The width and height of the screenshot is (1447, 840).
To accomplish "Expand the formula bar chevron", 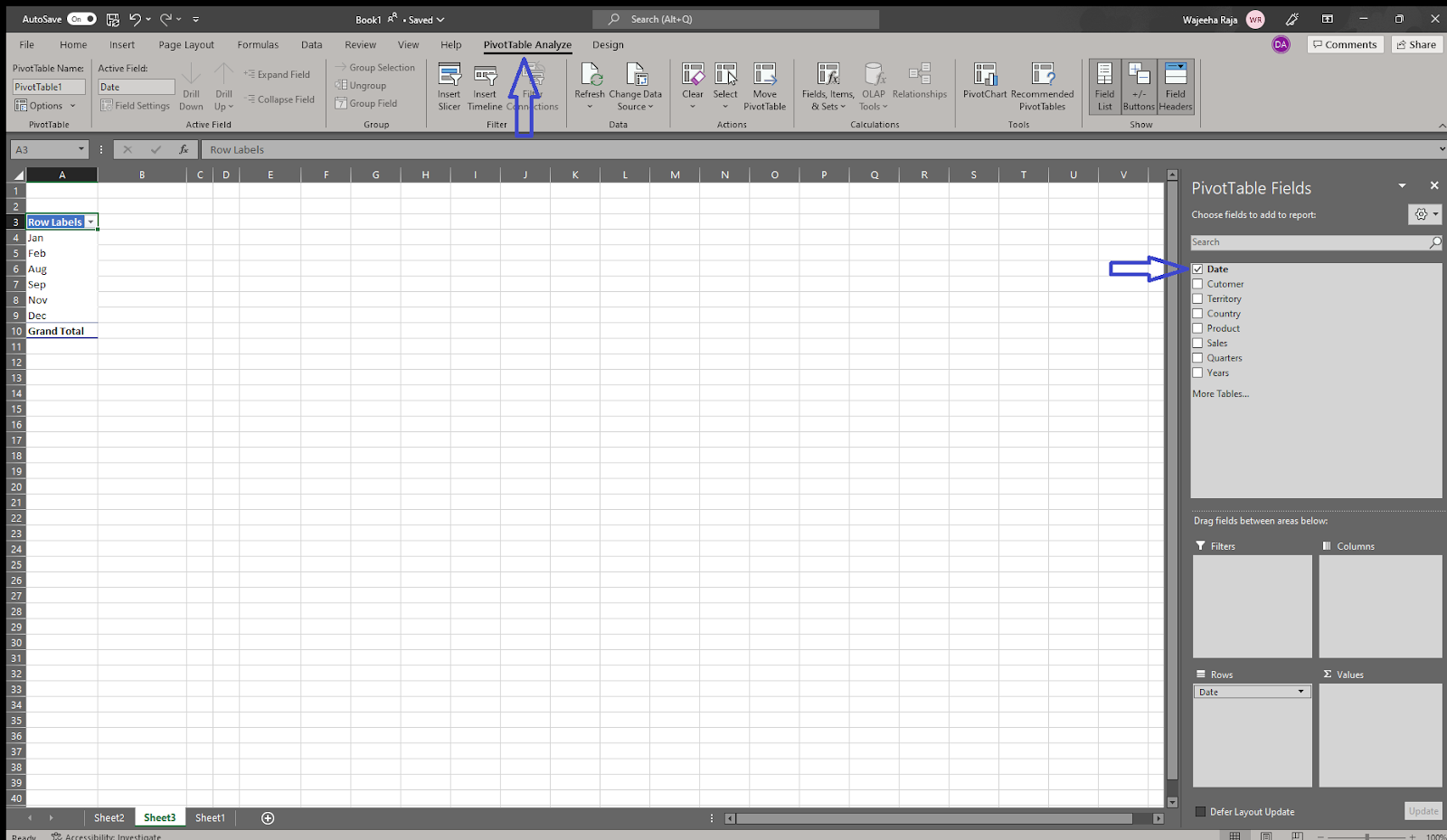I will pos(1442,150).
